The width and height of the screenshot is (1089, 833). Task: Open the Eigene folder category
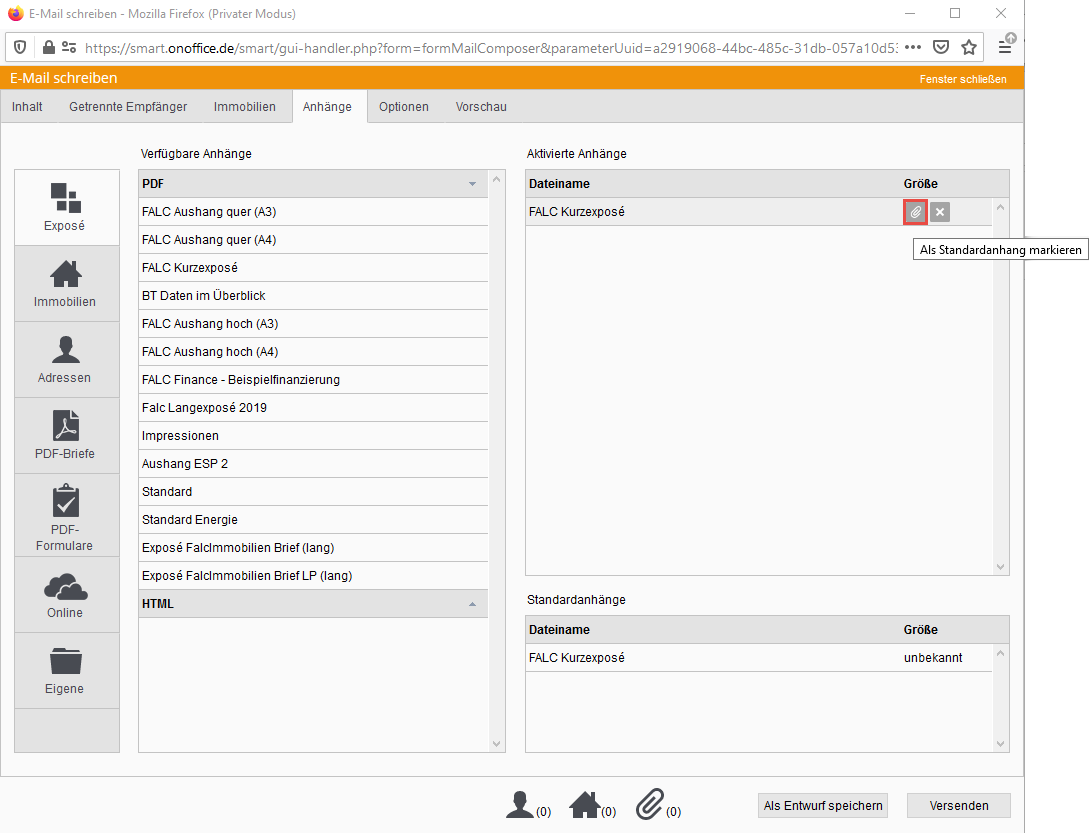coord(66,671)
